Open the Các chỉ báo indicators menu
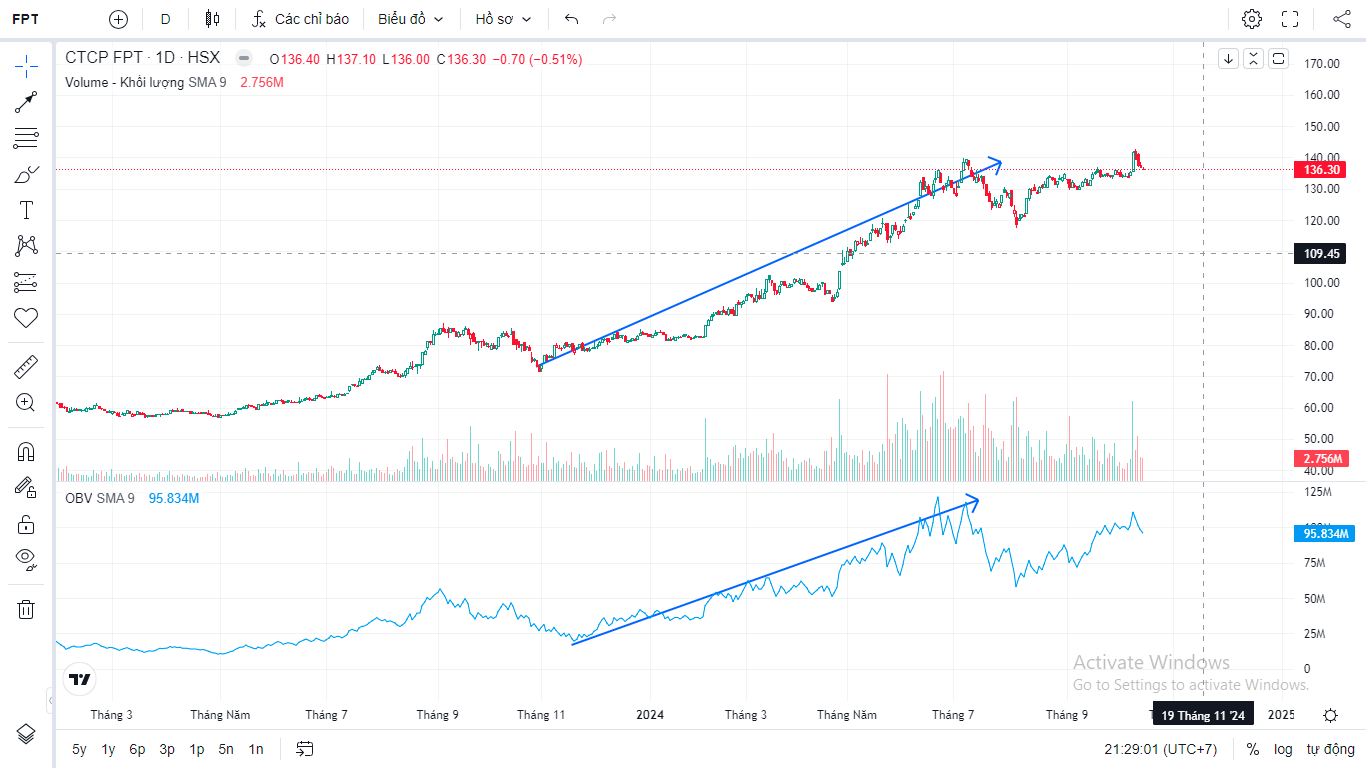The width and height of the screenshot is (1366, 768). (300, 19)
